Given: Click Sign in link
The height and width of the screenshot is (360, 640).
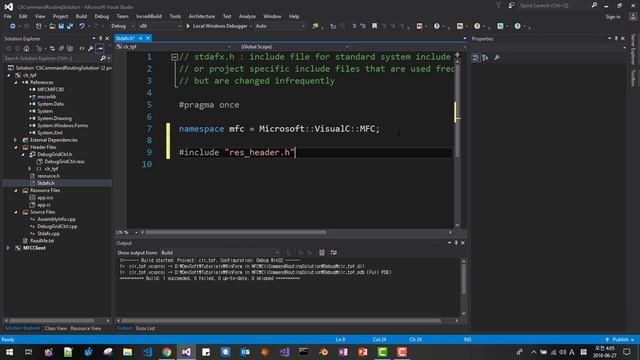Looking at the screenshot, I should point(613,17).
